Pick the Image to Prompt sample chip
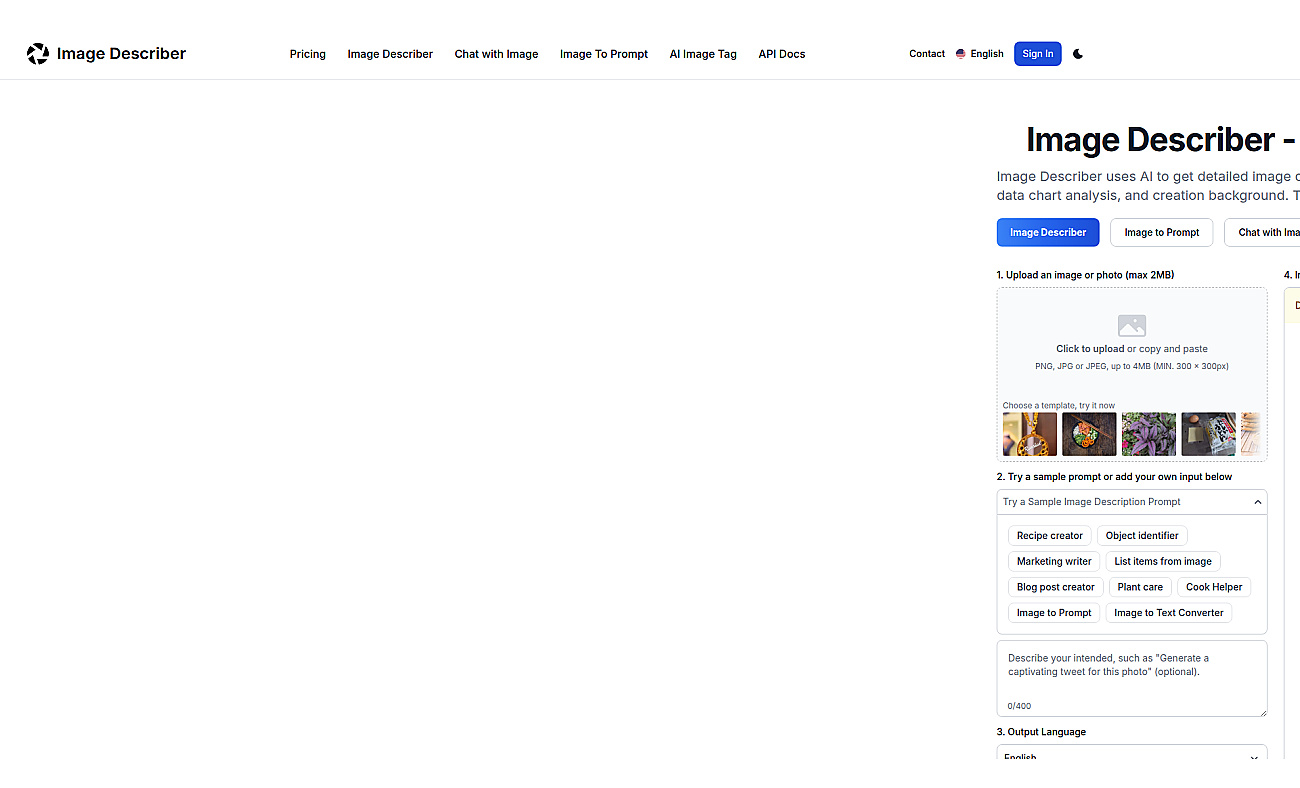The image size is (1300, 788). (1054, 613)
